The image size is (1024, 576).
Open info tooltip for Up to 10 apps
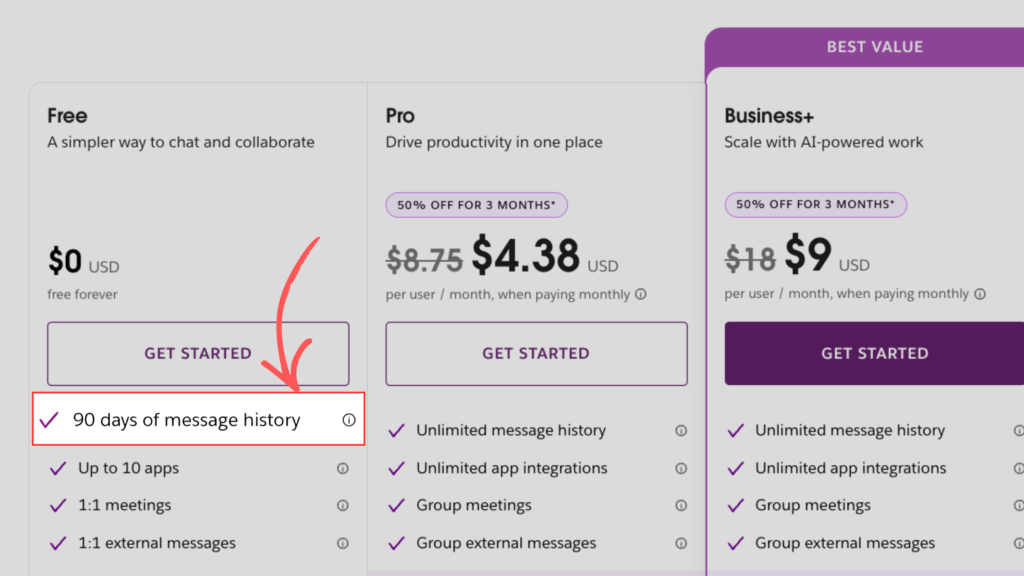(x=343, y=468)
